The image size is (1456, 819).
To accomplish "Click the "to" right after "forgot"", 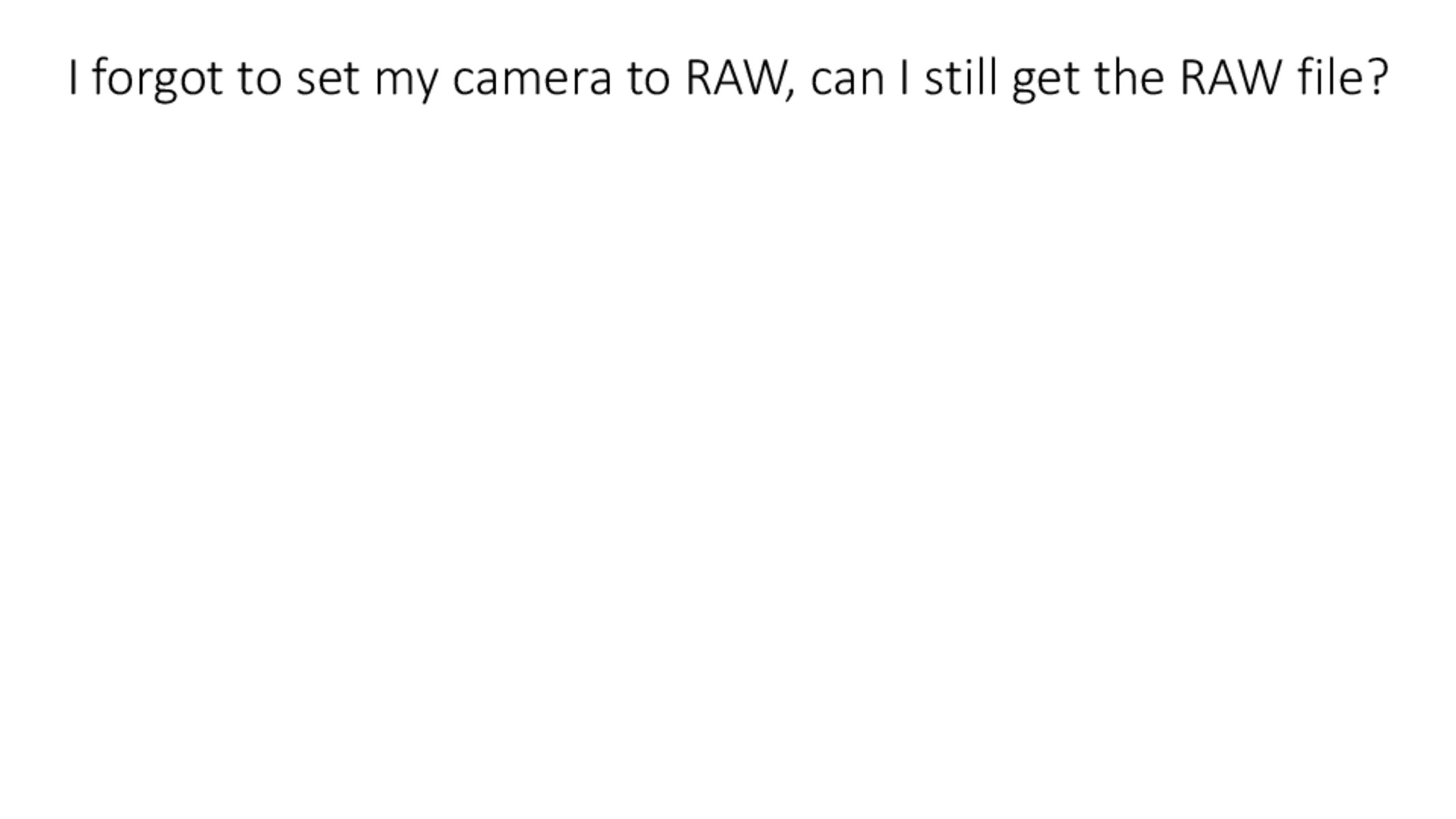I will click(x=259, y=78).
